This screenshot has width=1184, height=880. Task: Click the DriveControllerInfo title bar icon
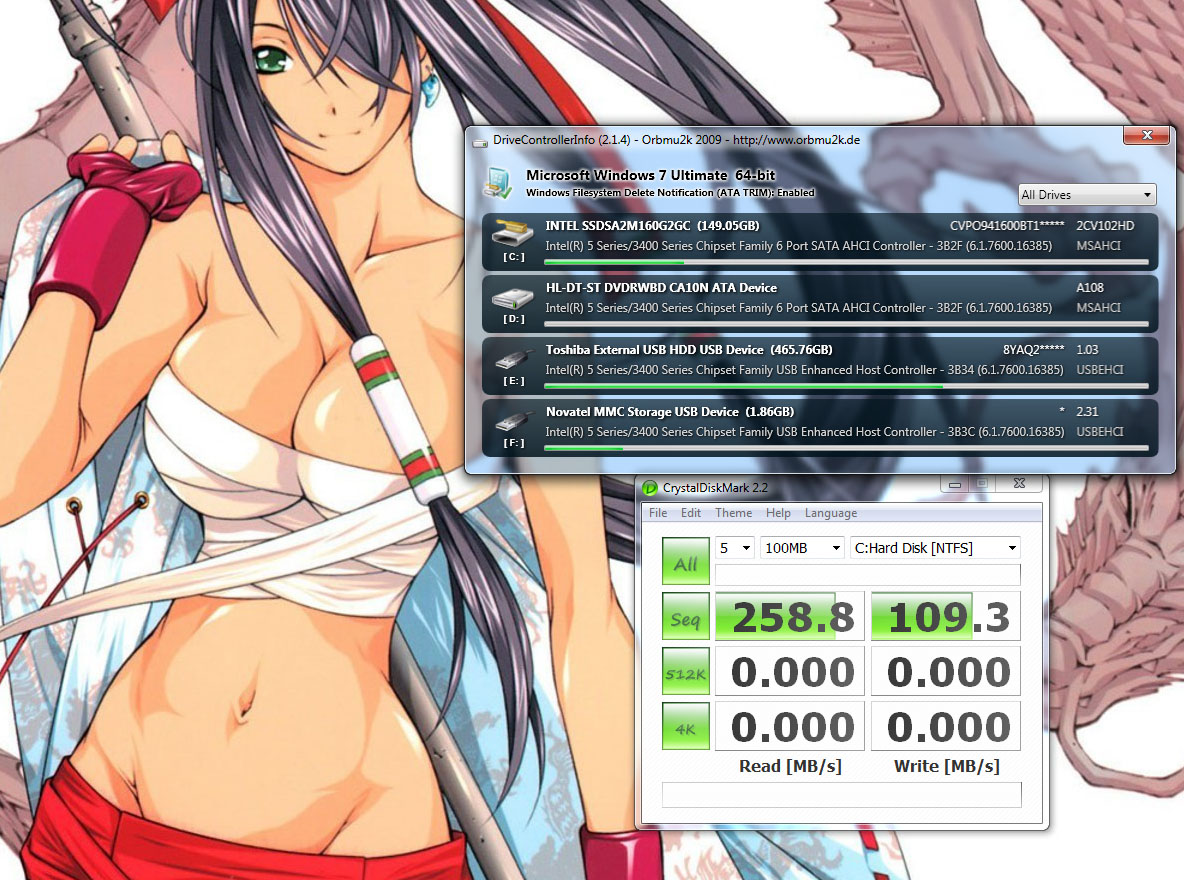479,141
